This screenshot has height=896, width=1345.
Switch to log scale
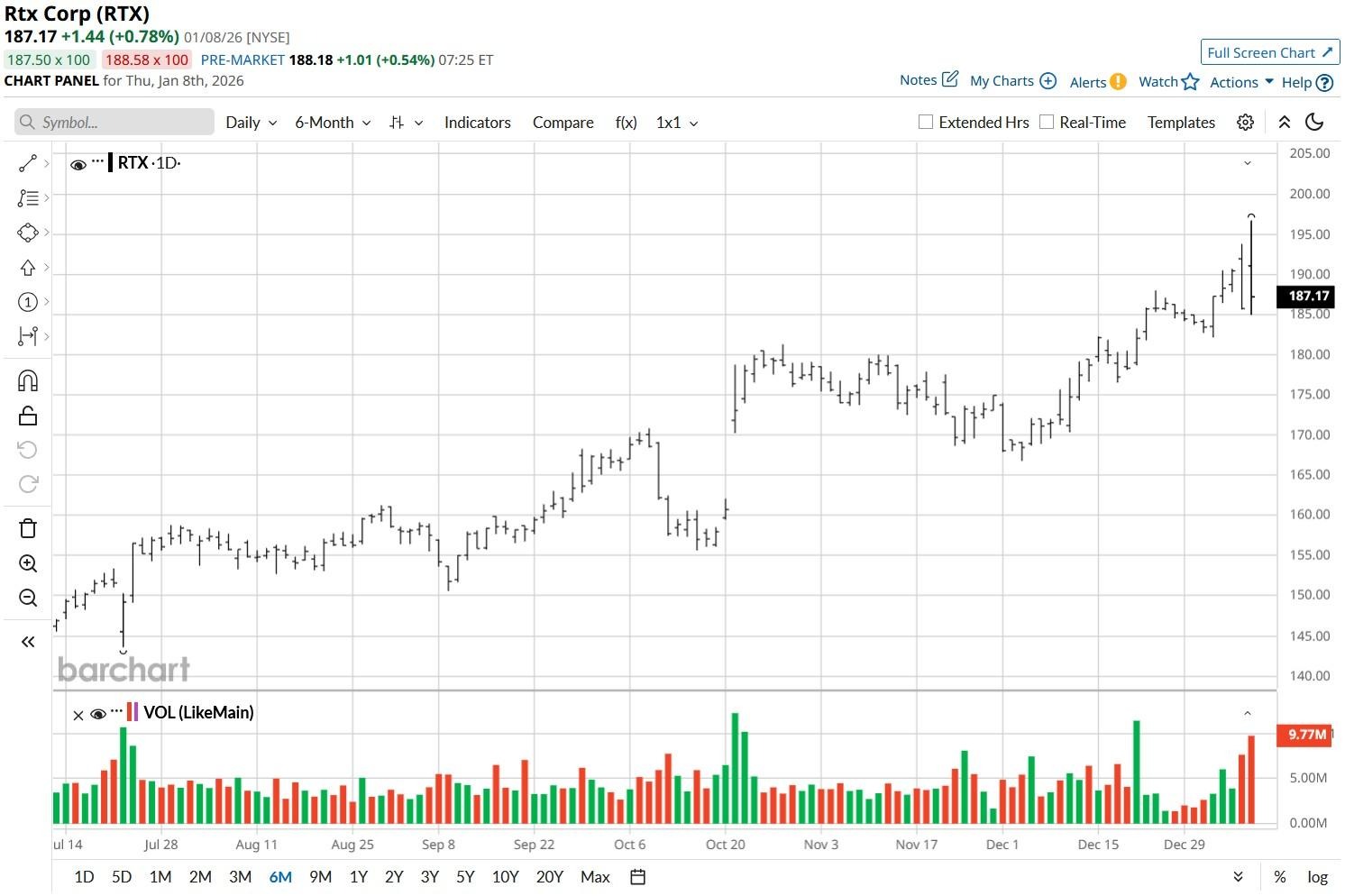[1317, 877]
